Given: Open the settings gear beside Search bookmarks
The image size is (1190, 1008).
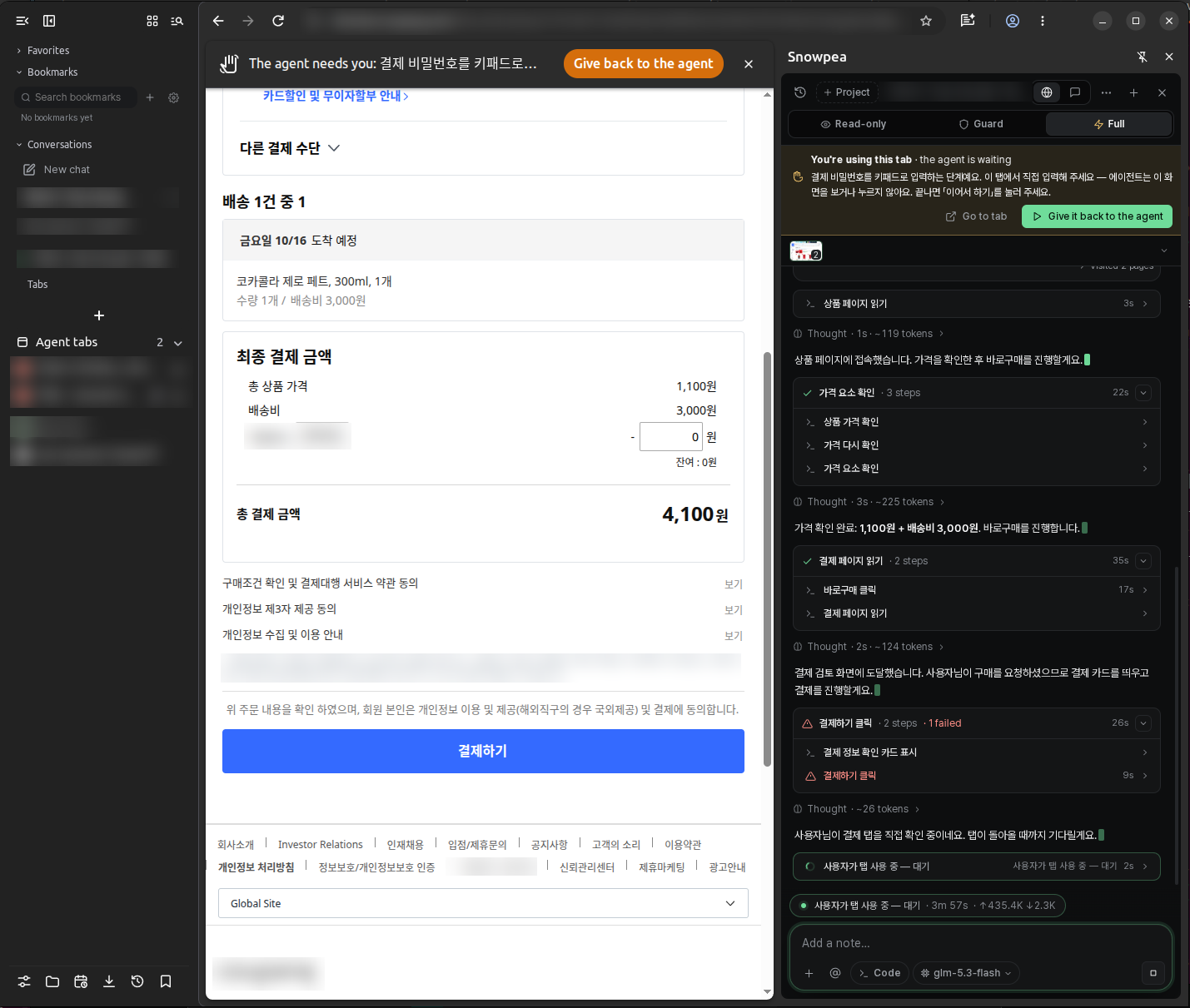Looking at the screenshot, I should point(174,97).
